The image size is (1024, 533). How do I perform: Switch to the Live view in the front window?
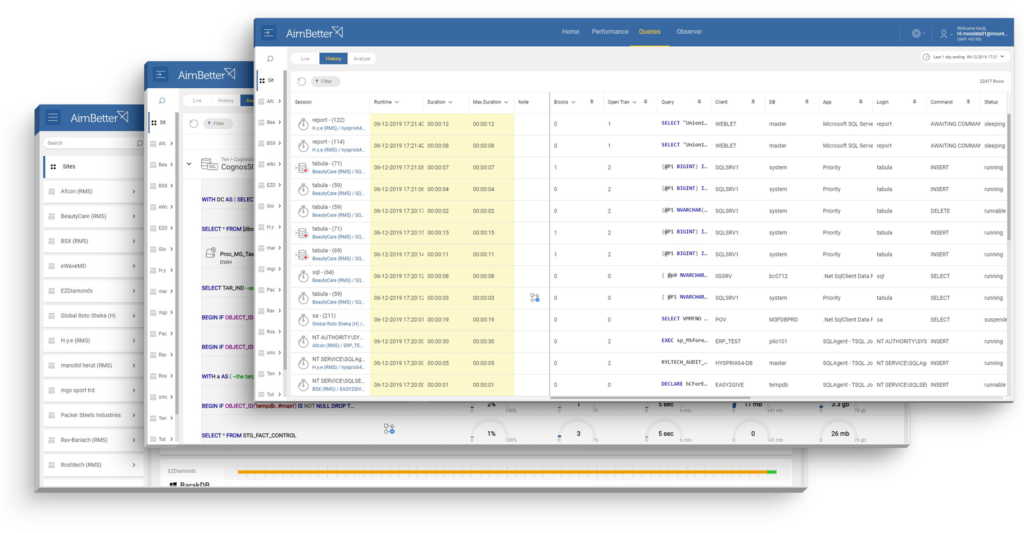[x=305, y=59]
